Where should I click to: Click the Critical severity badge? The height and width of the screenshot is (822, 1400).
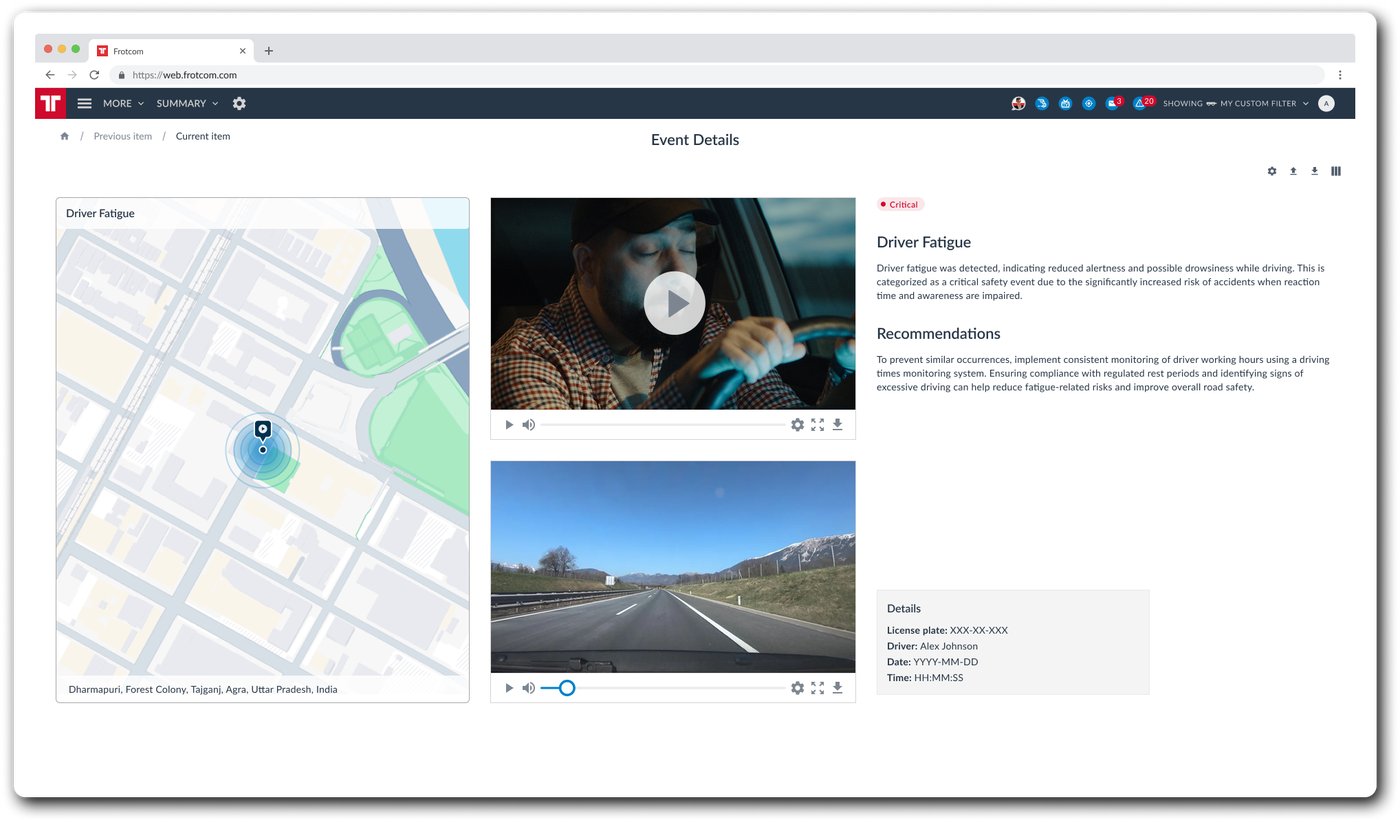click(900, 205)
